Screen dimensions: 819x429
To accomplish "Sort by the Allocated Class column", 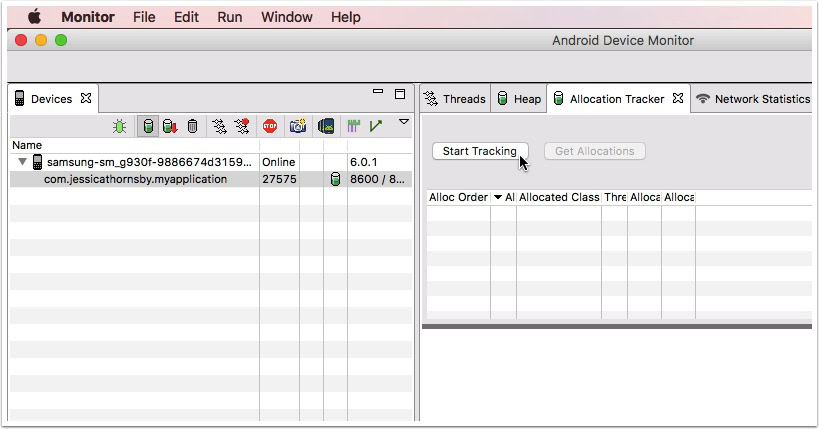I will (559, 198).
